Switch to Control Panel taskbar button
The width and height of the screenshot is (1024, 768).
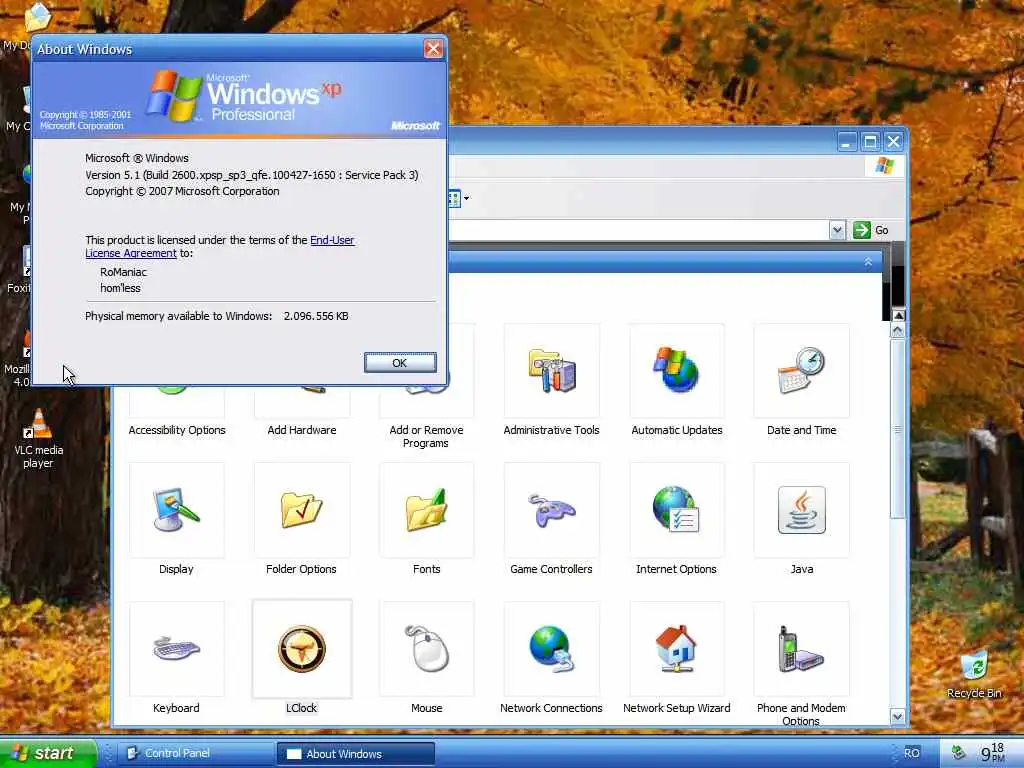197,753
